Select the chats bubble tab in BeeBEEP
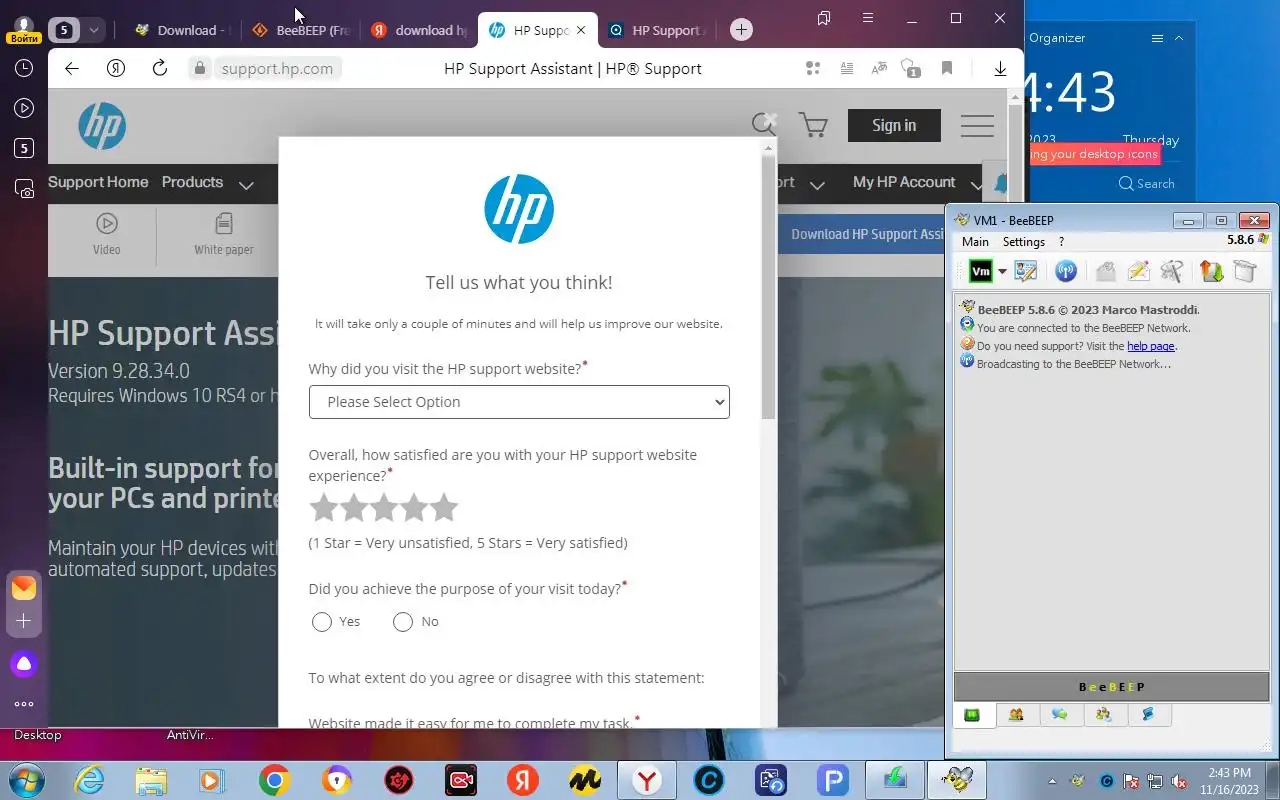This screenshot has height=800, width=1280. 1060,715
